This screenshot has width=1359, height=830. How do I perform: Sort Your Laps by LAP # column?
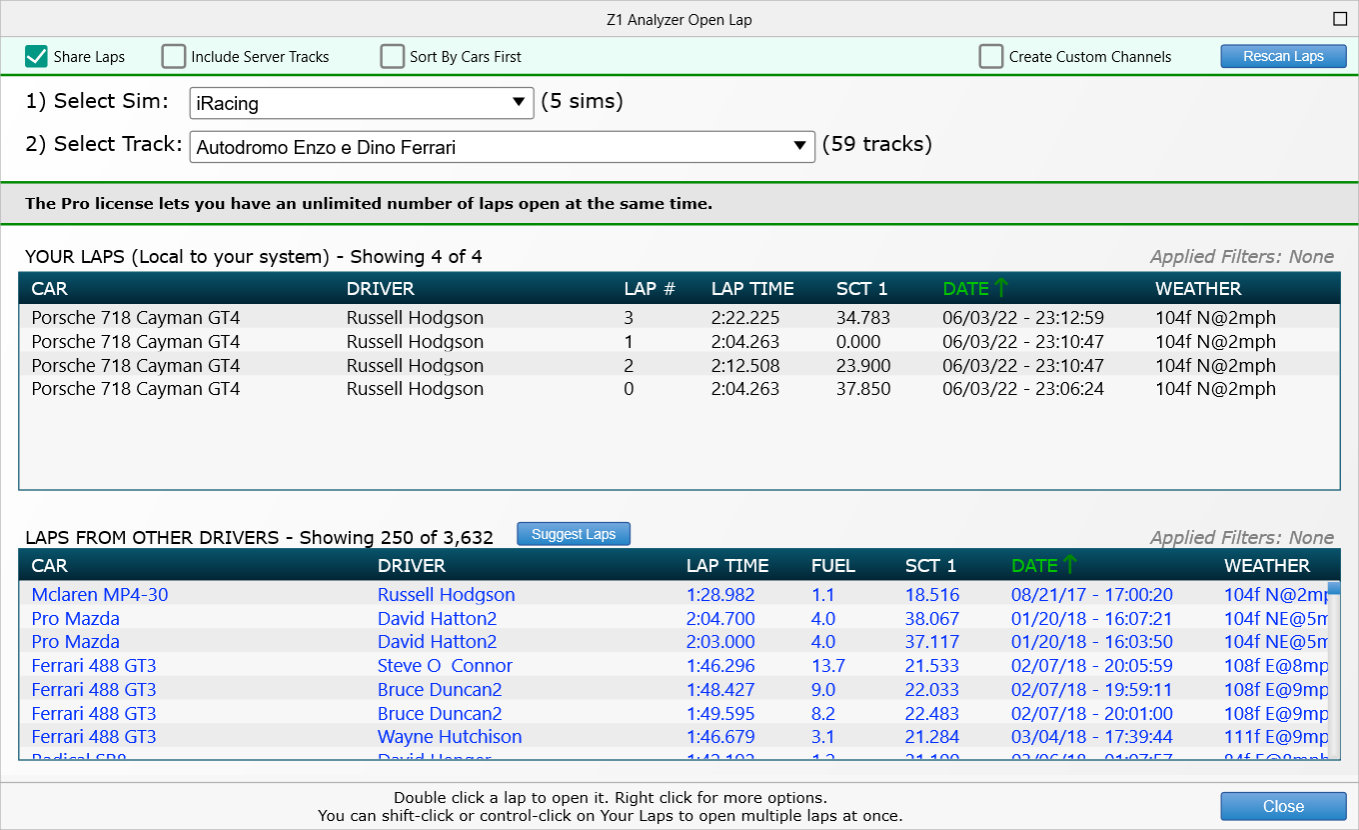[650, 289]
